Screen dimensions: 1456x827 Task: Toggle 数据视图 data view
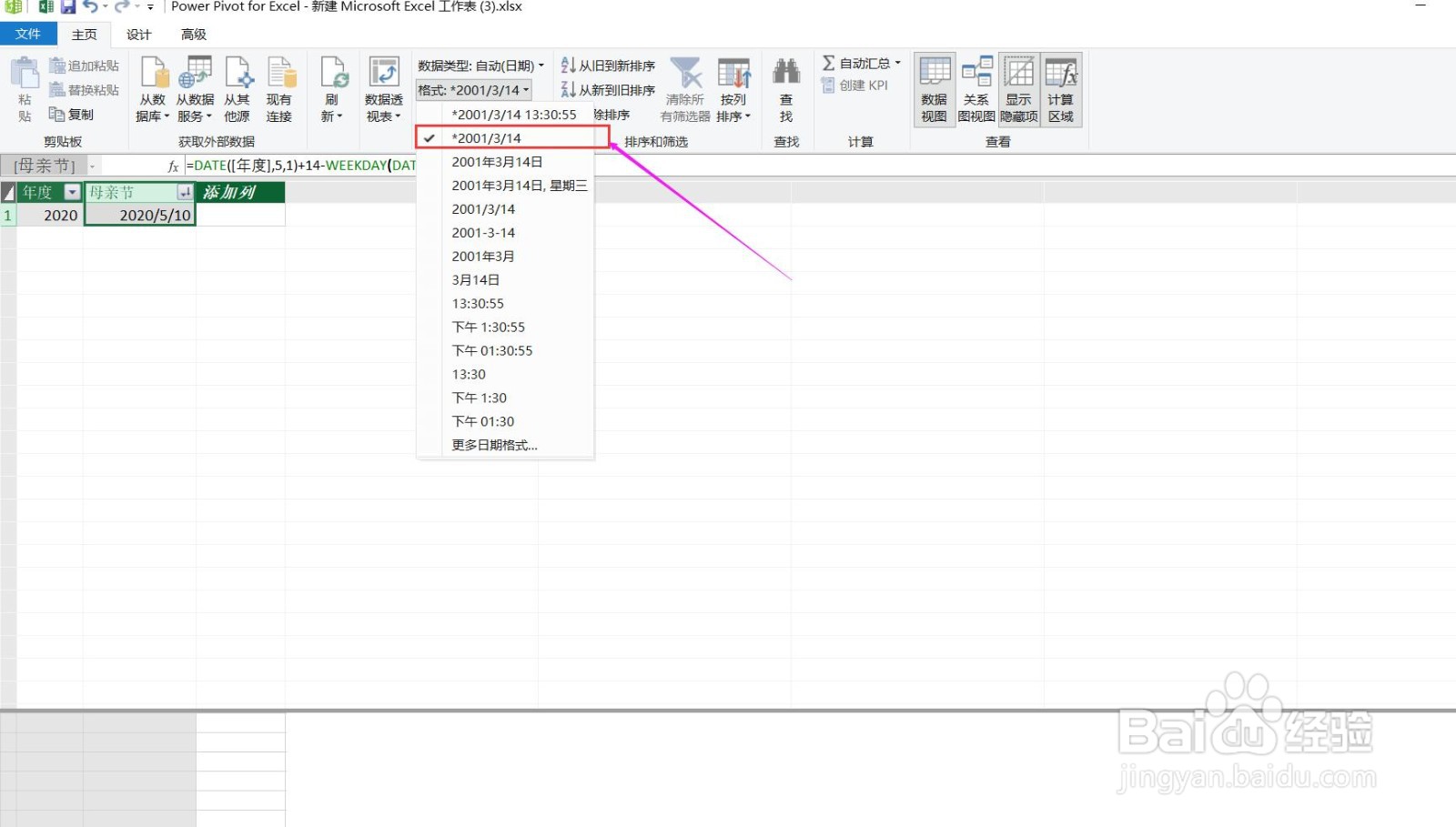click(x=934, y=89)
